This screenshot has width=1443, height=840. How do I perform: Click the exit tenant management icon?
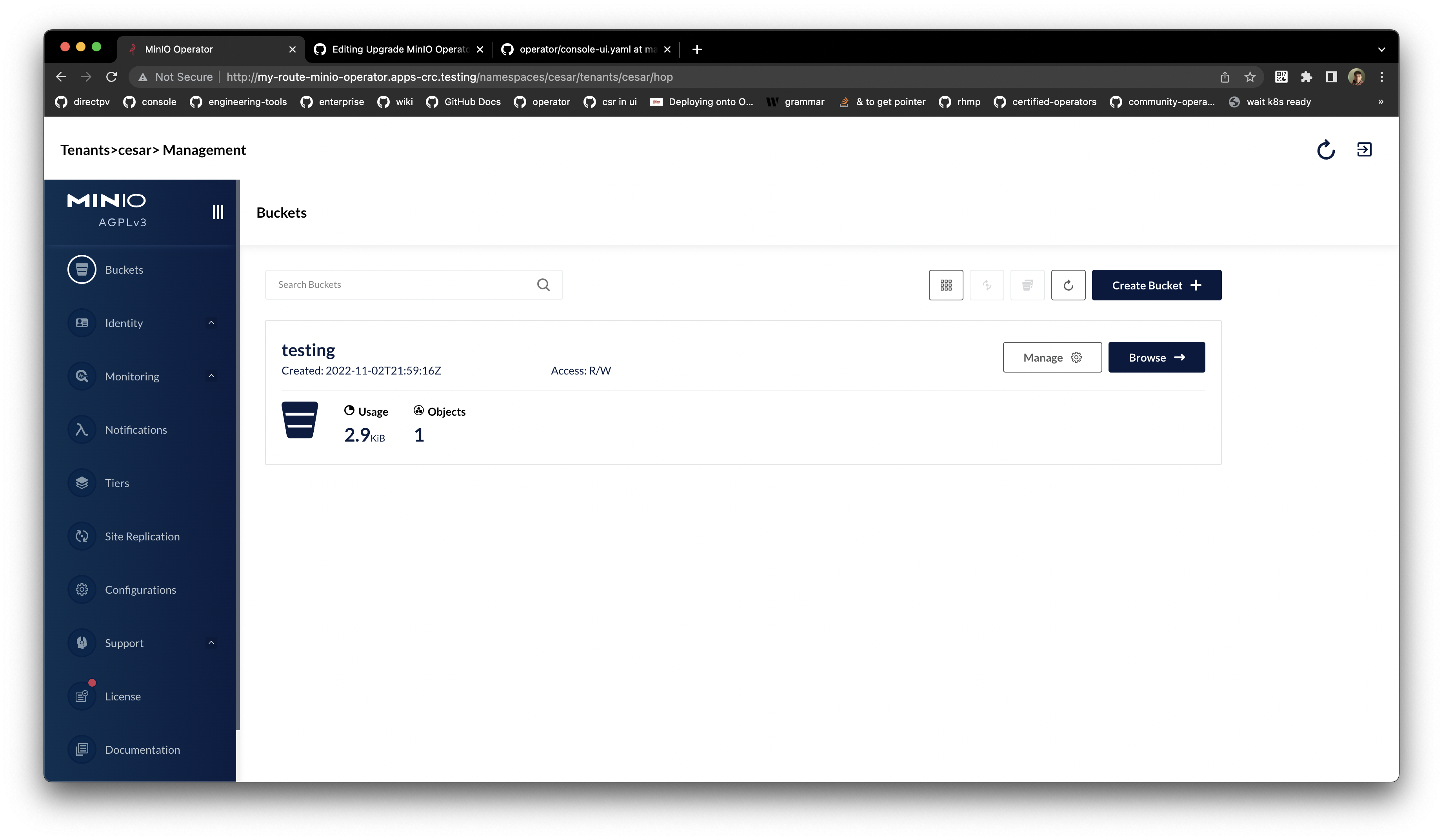(x=1364, y=149)
